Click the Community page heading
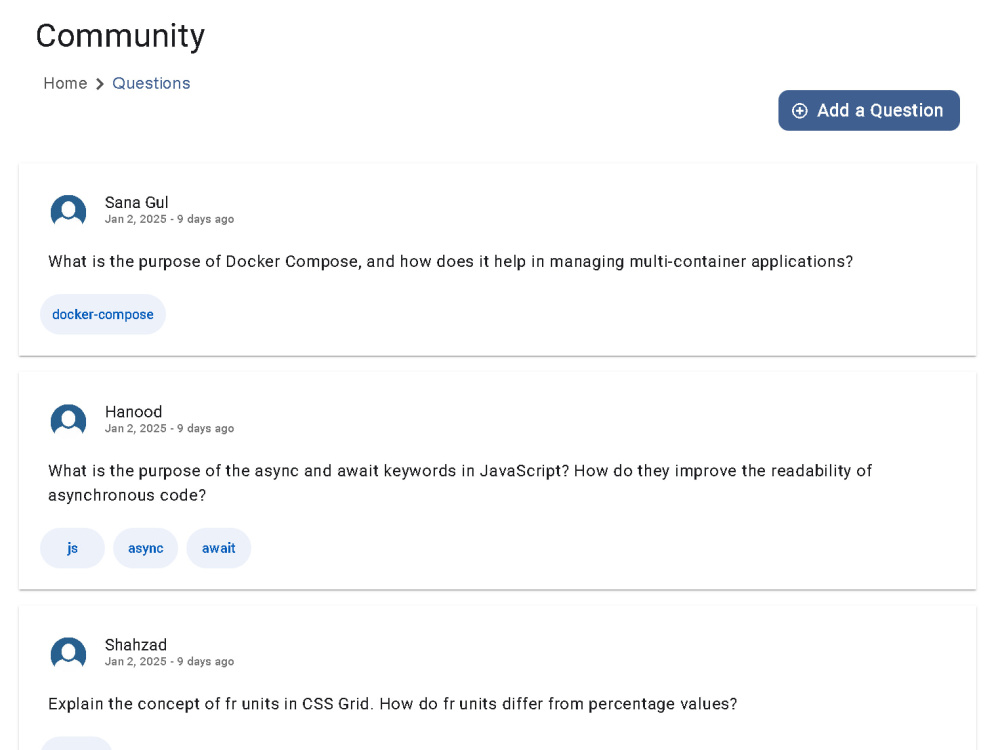The height and width of the screenshot is (750, 1000). (x=121, y=36)
